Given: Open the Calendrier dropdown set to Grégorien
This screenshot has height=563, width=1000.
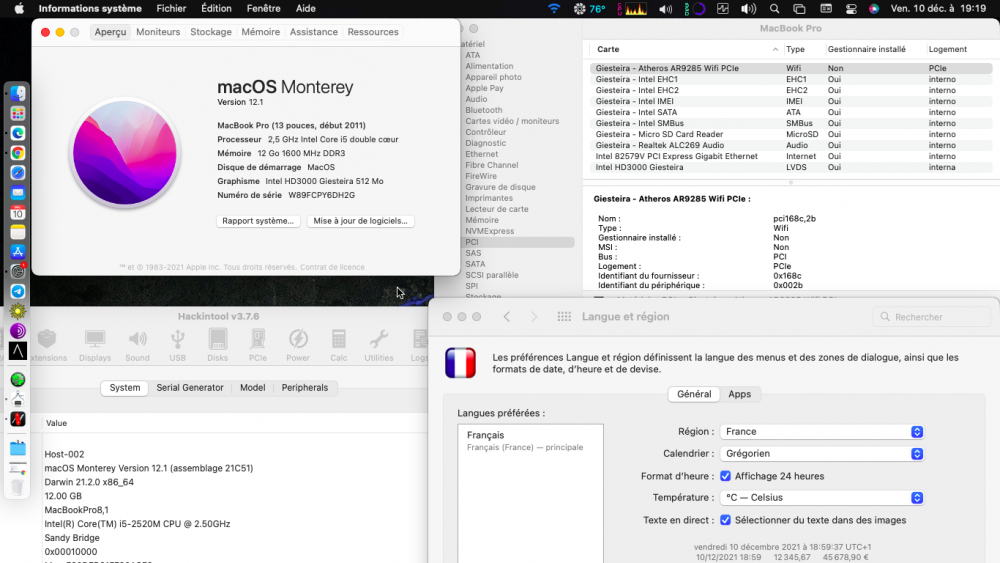Looking at the screenshot, I should tap(821, 453).
